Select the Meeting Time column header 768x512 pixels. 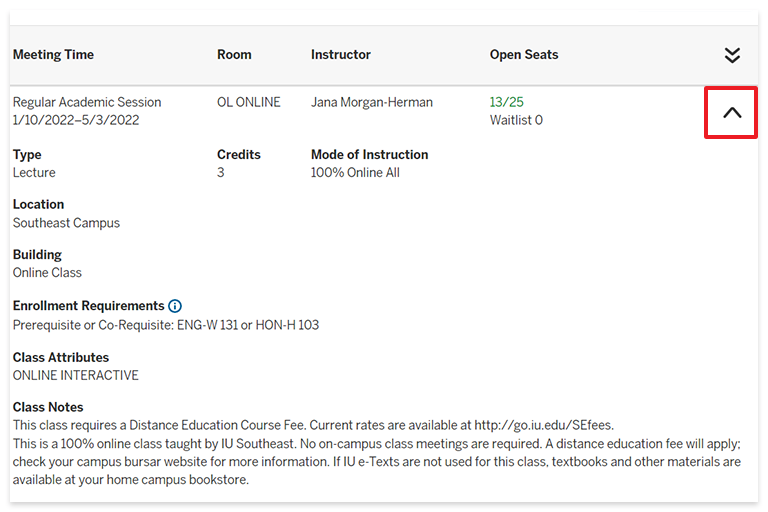53,54
